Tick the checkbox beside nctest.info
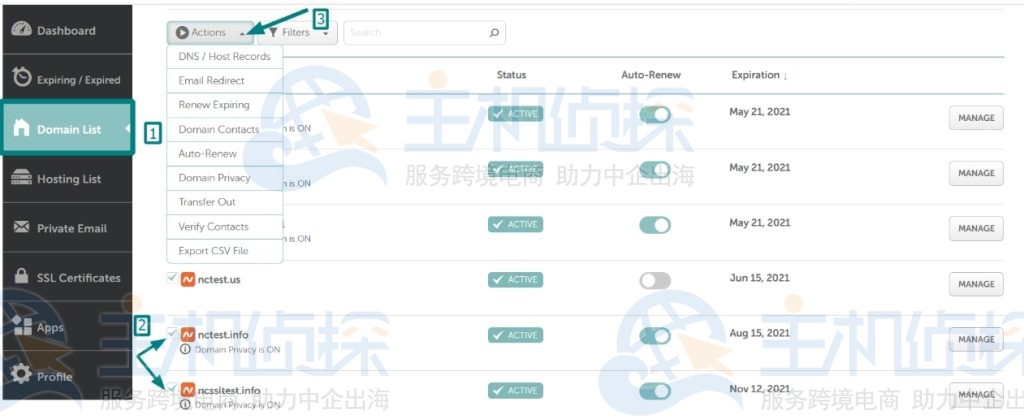Image resolution: width=1024 pixels, height=419 pixels. tap(172, 334)
